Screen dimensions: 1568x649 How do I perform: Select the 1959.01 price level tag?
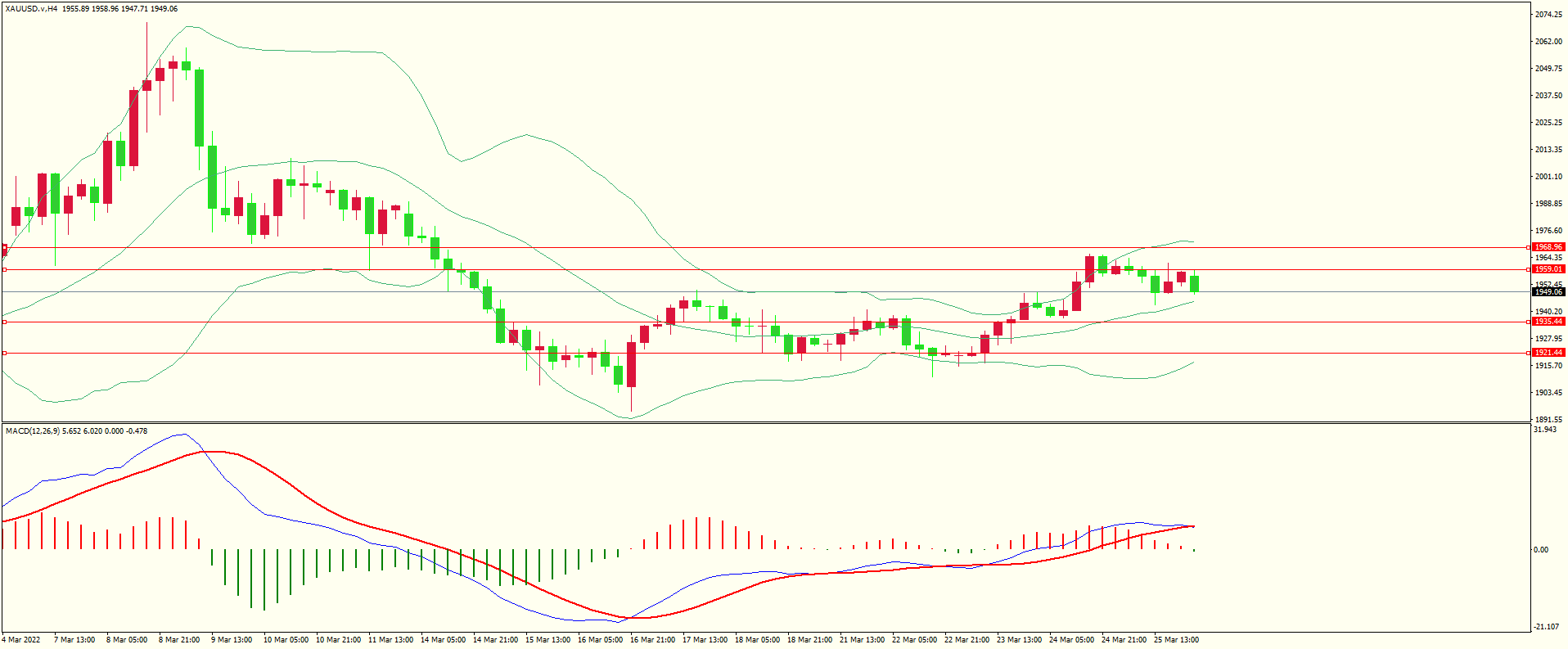pyautogui.click(x=1548, y=268)
